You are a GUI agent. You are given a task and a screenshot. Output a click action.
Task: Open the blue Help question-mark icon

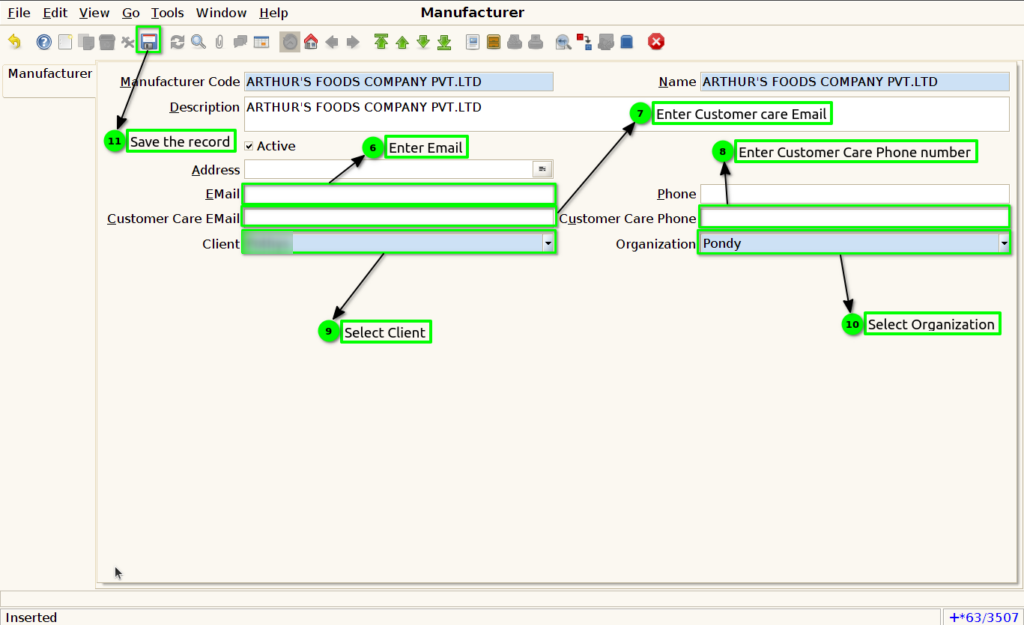[44, 42]
